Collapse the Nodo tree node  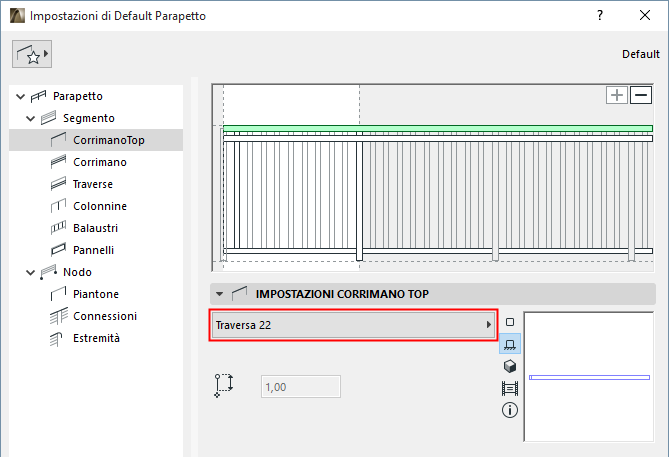coord(30,272)
